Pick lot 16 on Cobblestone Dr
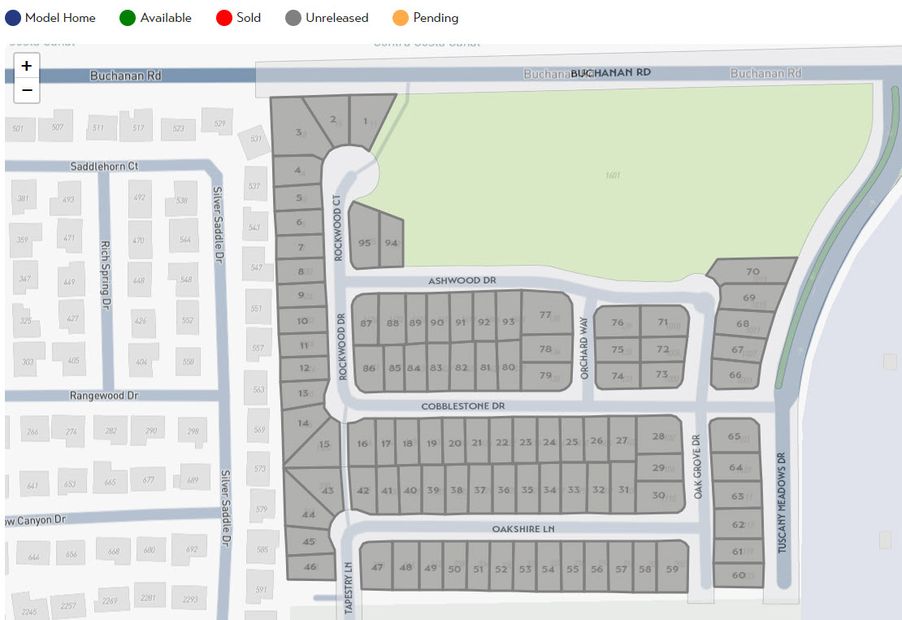This screenshot has height=620, width=902. (x=362, y=443)
